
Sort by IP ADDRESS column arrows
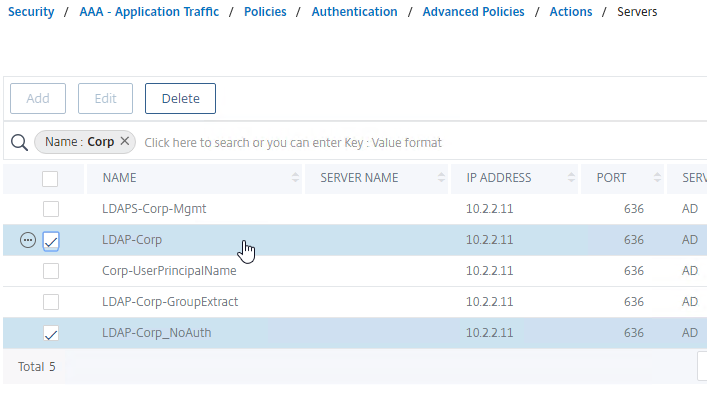(x=571, y=178)
